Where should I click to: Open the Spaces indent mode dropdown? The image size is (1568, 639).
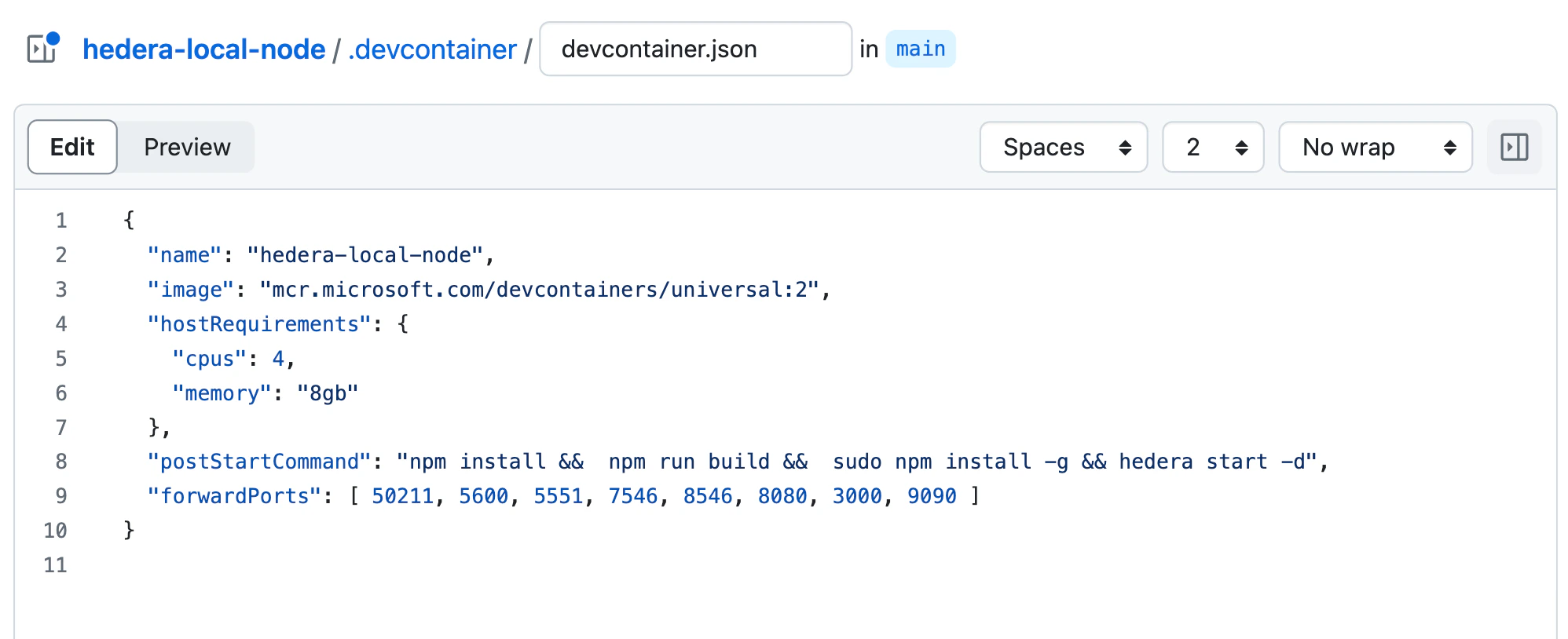pyautogui.click(x=1064, y=147)
